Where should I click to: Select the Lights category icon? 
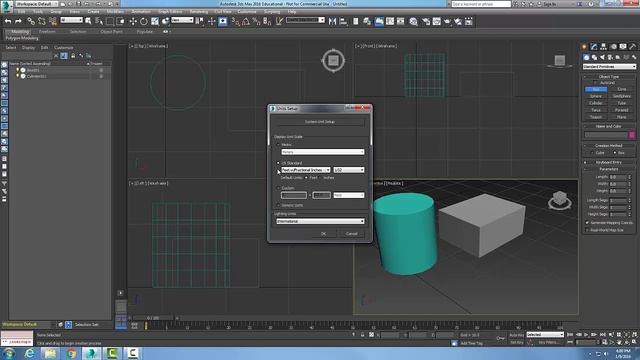602,57
